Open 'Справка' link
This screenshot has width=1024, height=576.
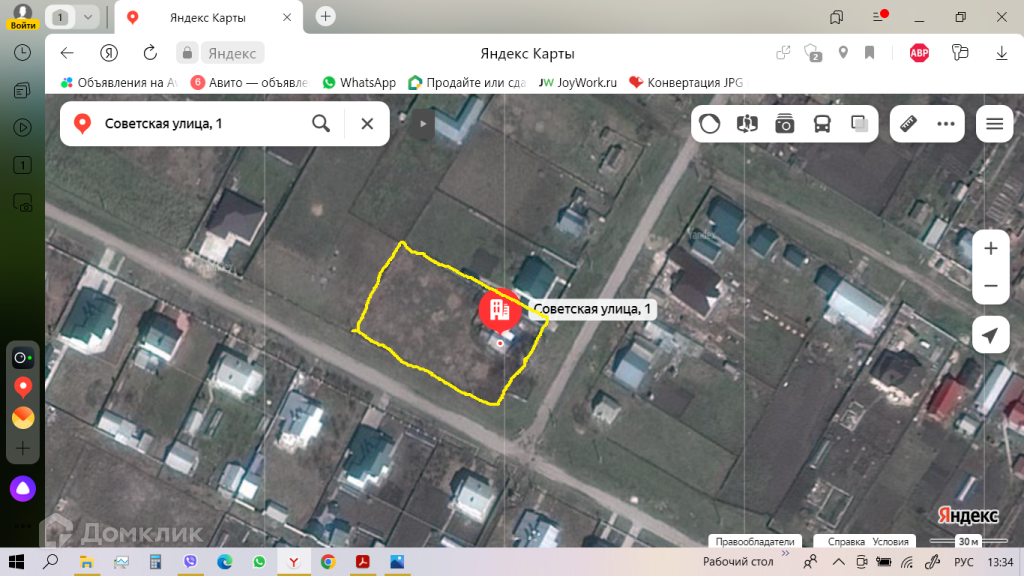click(846, 541)
